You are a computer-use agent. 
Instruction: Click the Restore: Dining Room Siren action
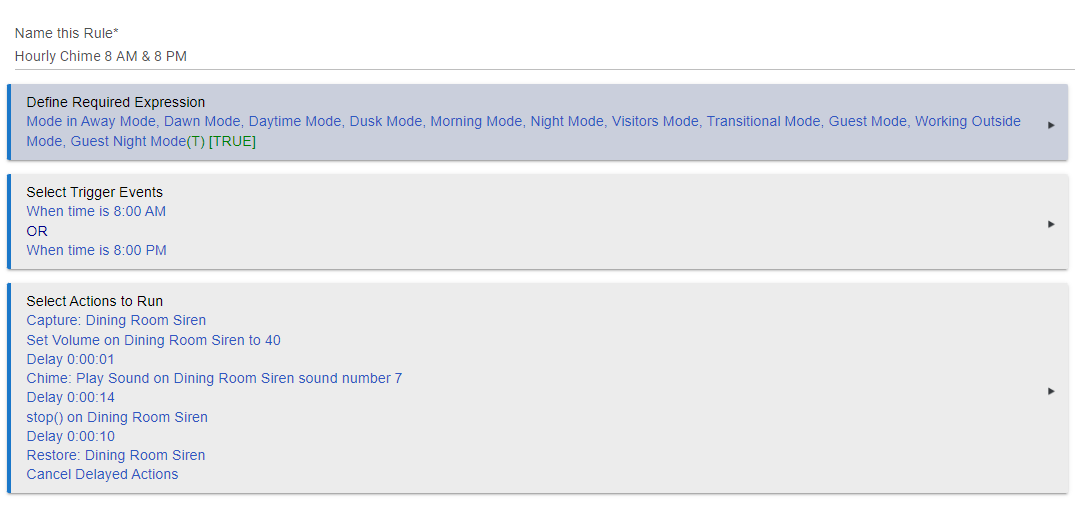[116, 455]
